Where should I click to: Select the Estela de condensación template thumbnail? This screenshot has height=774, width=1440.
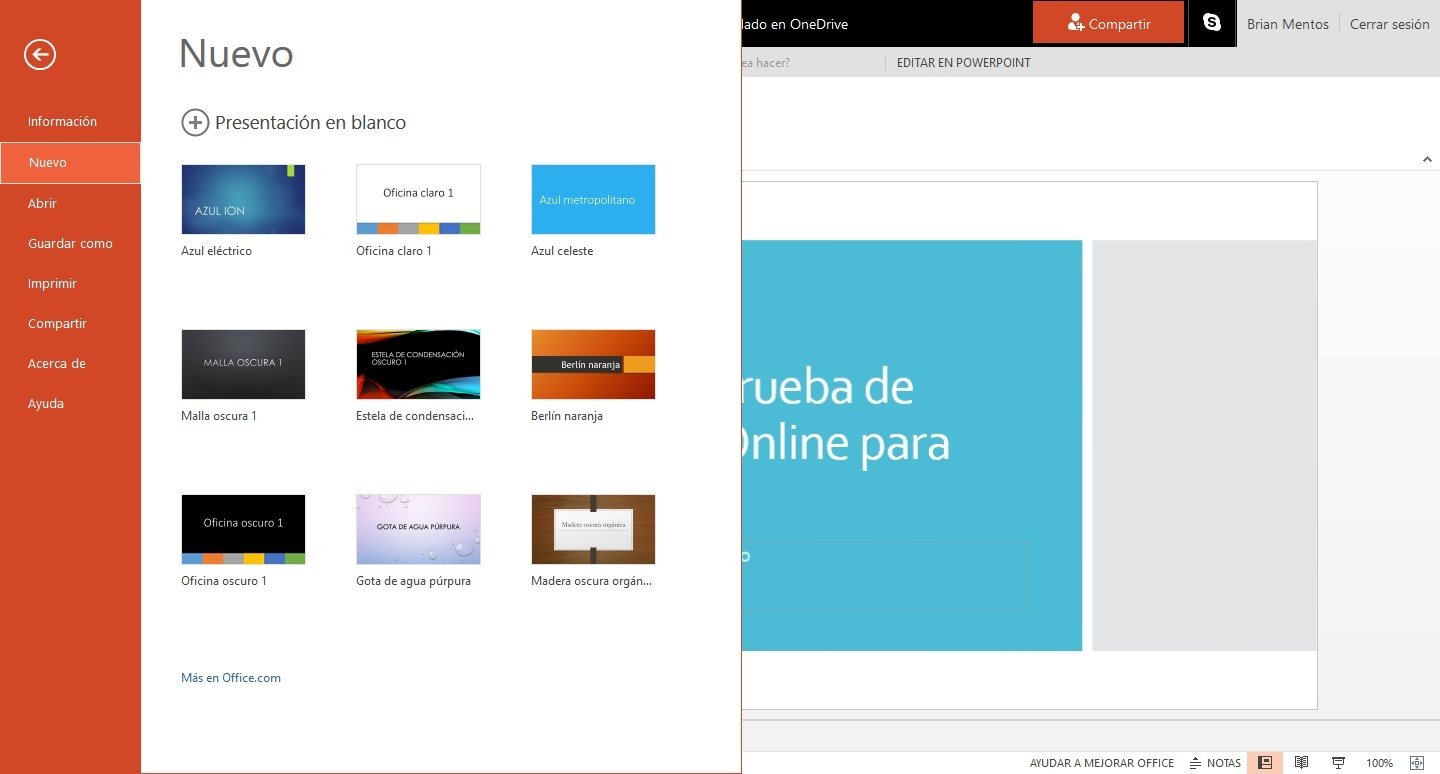418,364
